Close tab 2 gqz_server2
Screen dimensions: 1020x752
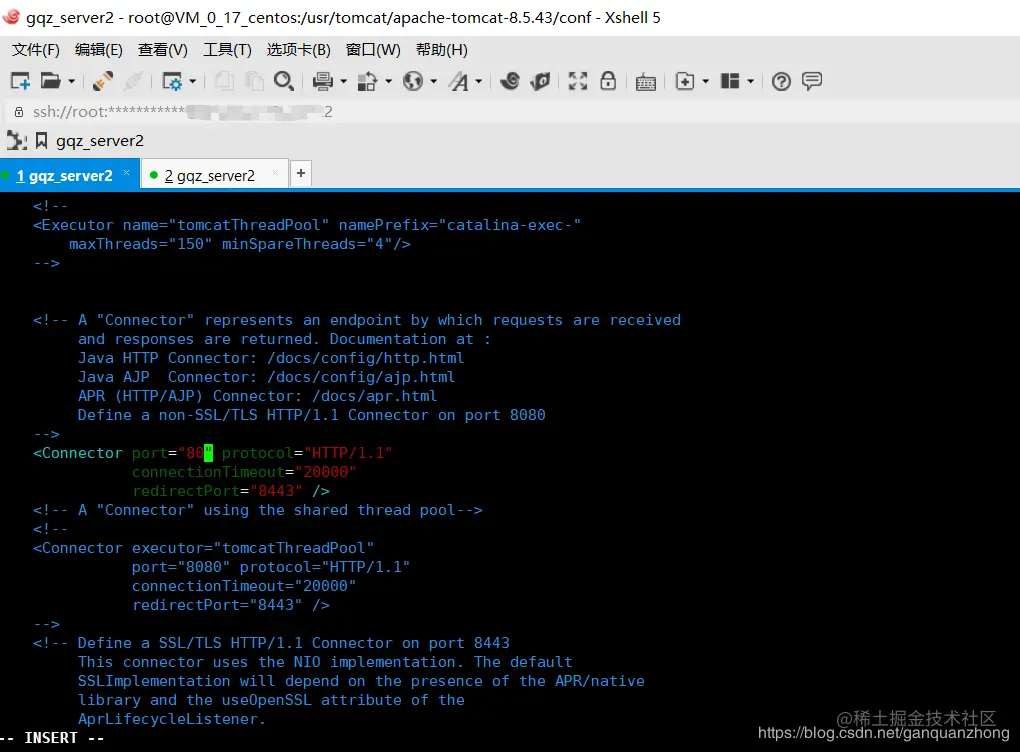(276, 172)
